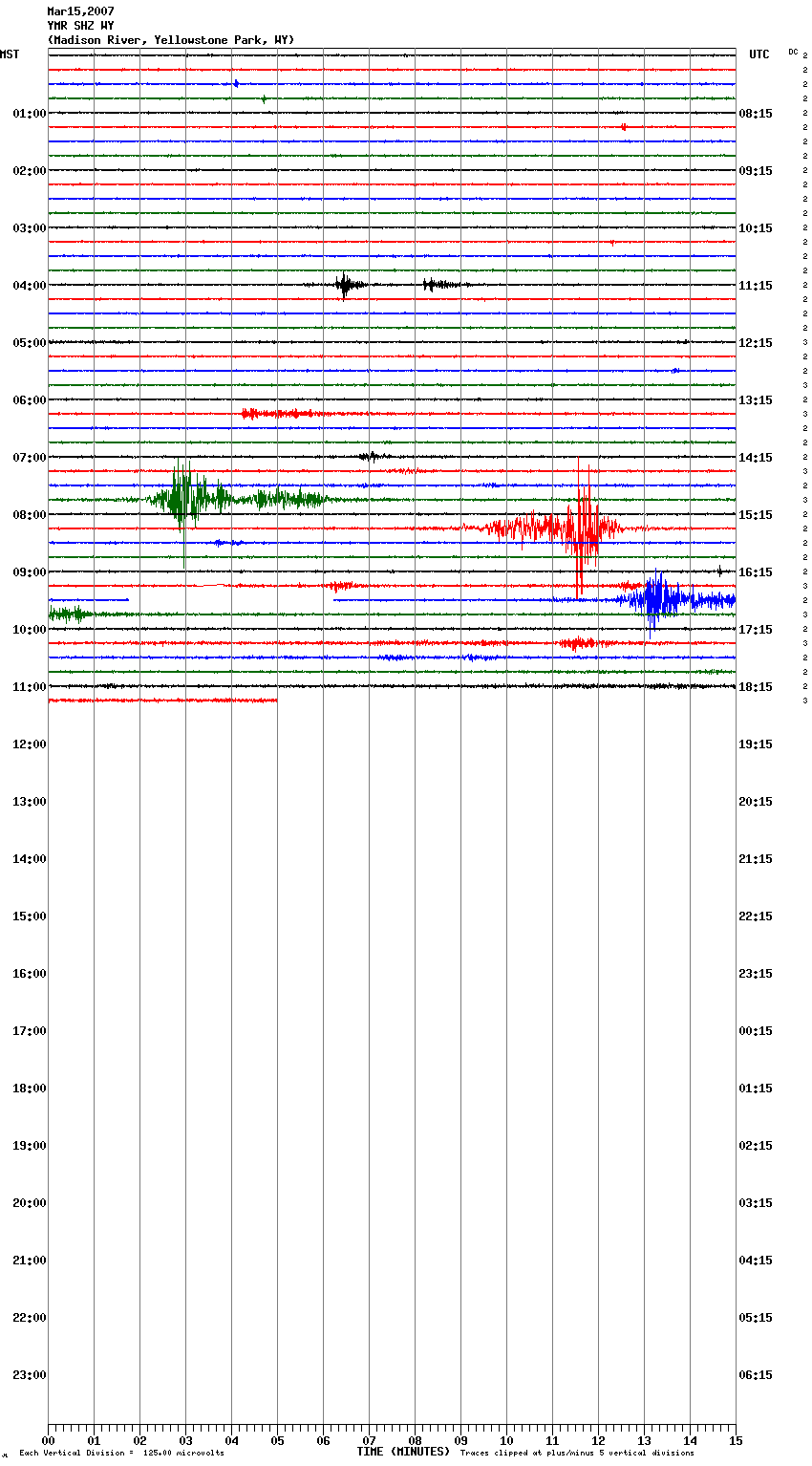
Task: Click the MST "21:00" hour label
Action: point(30,1261)
